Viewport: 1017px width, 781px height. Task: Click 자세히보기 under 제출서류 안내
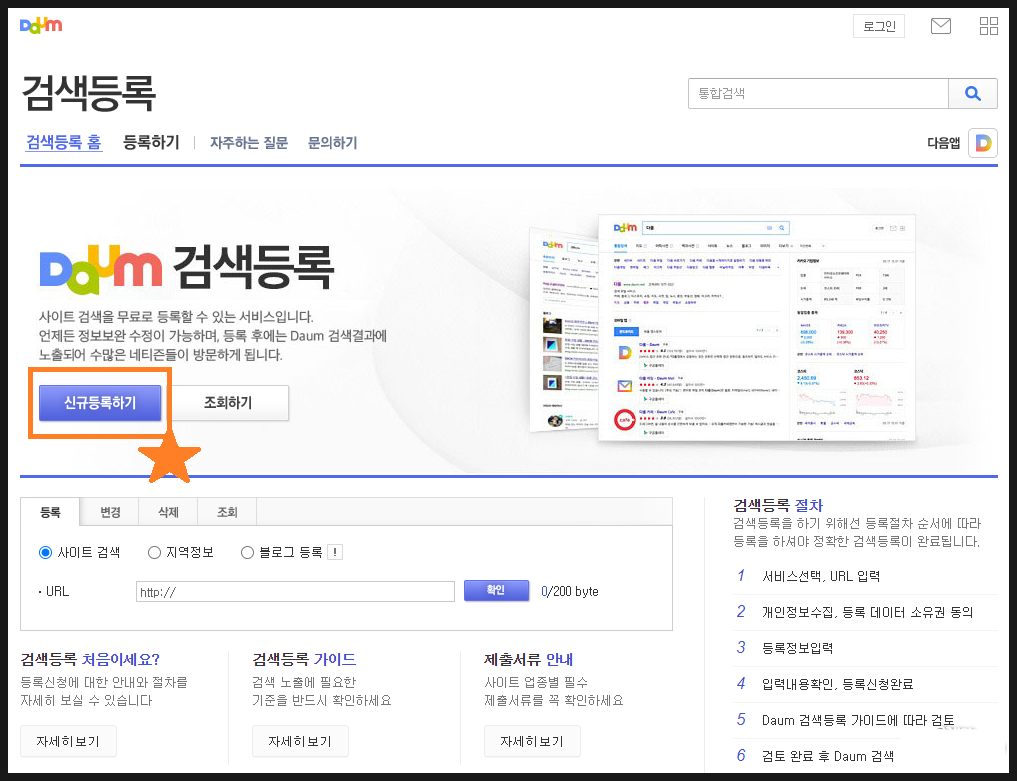[532, 741]
